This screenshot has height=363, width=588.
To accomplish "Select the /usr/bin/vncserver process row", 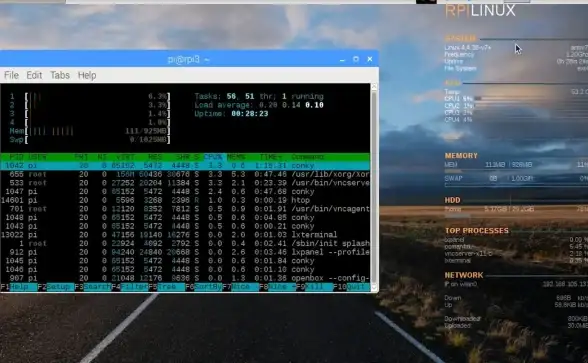I will click(x=185, y=183).
